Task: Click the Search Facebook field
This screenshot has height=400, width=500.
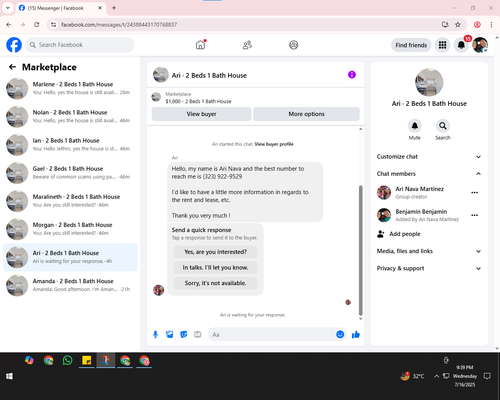Action: click(x=80, y=45)
